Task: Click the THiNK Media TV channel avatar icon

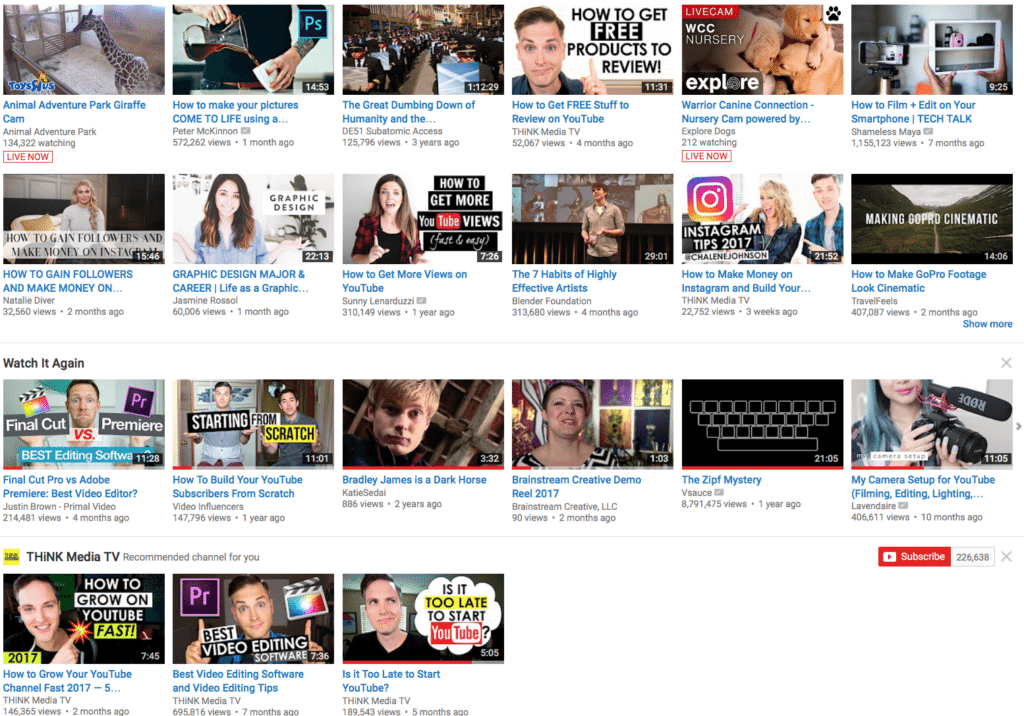Action: [12, 557]
